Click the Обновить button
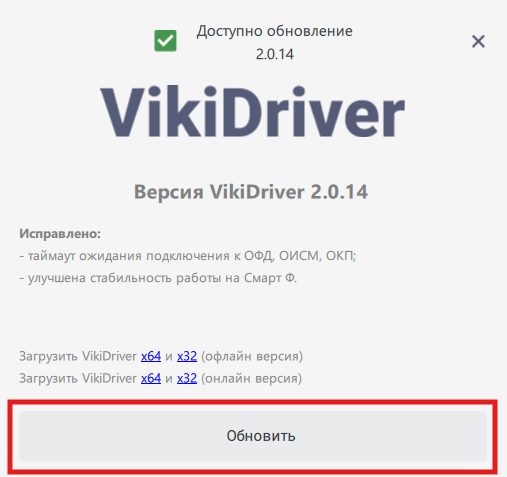Screen dimensions: 507x477 [x=253, y=436]
